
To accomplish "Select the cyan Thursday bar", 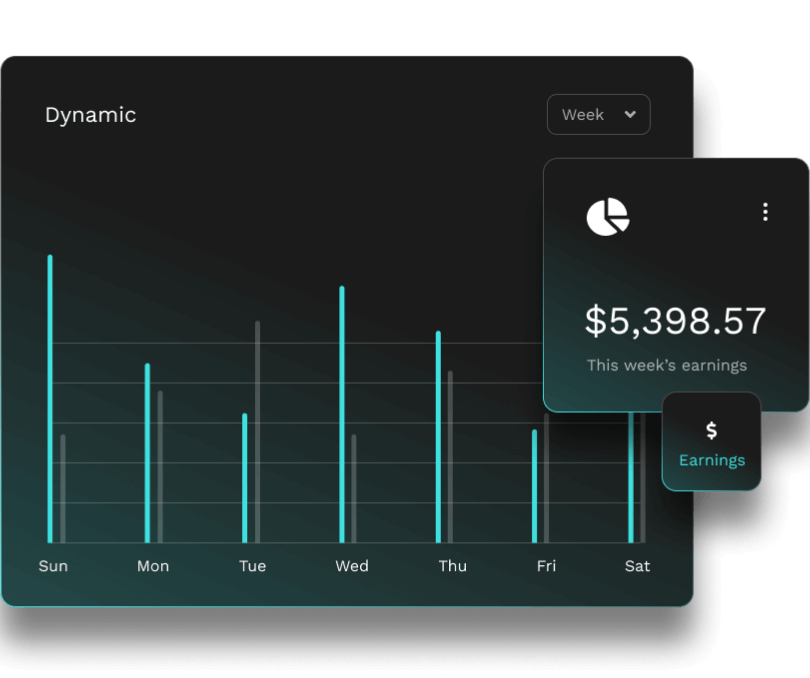I will (438, 437).
